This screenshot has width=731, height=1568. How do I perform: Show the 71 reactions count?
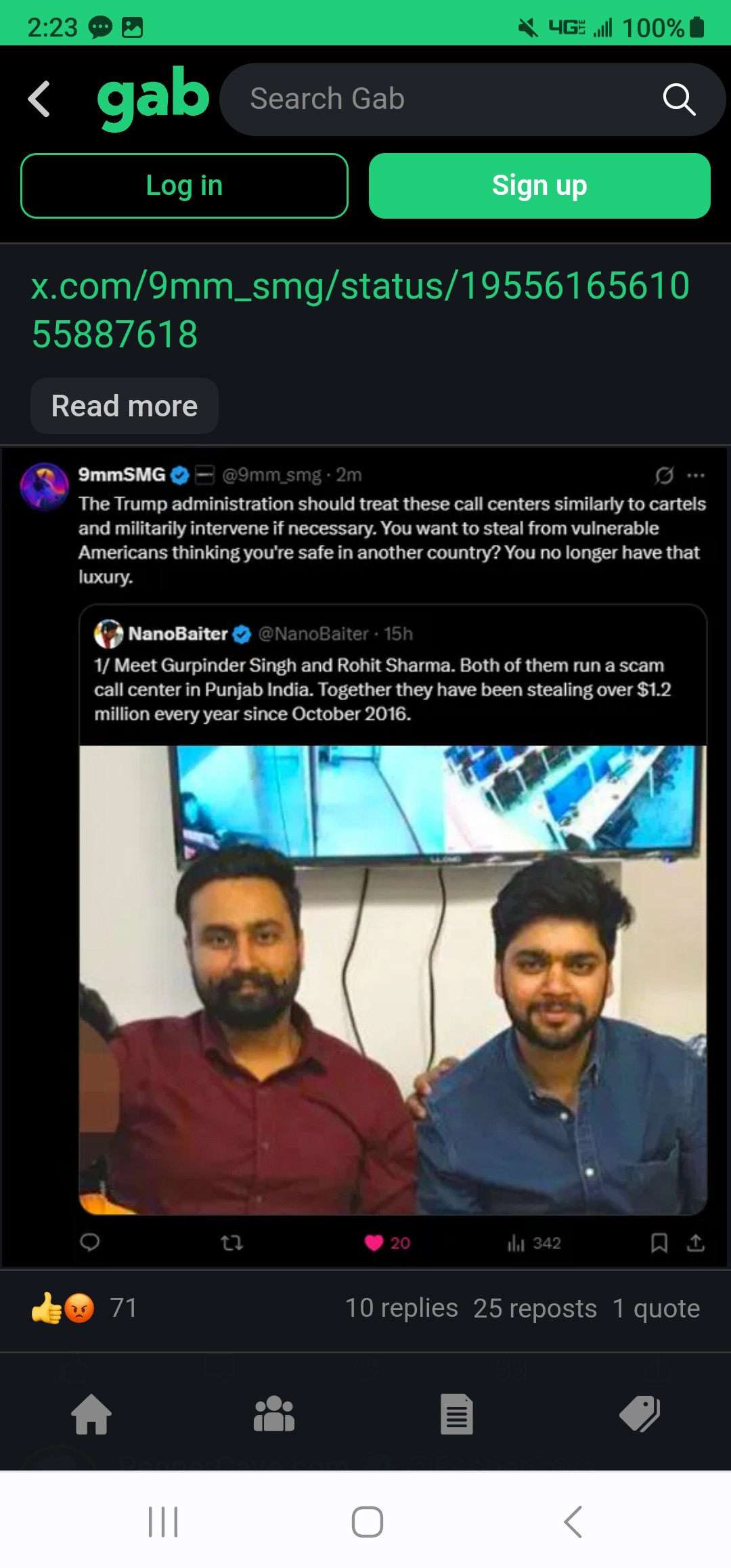click(124, 1308)
